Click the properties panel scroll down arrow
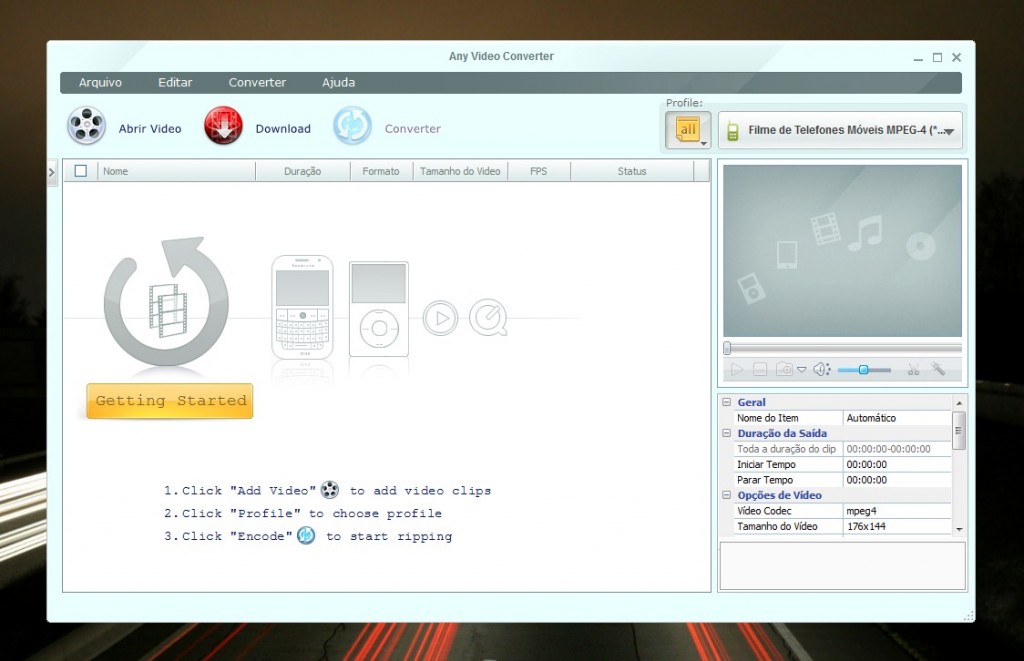The image size is (1024, 661). click(x=959, y=530)
